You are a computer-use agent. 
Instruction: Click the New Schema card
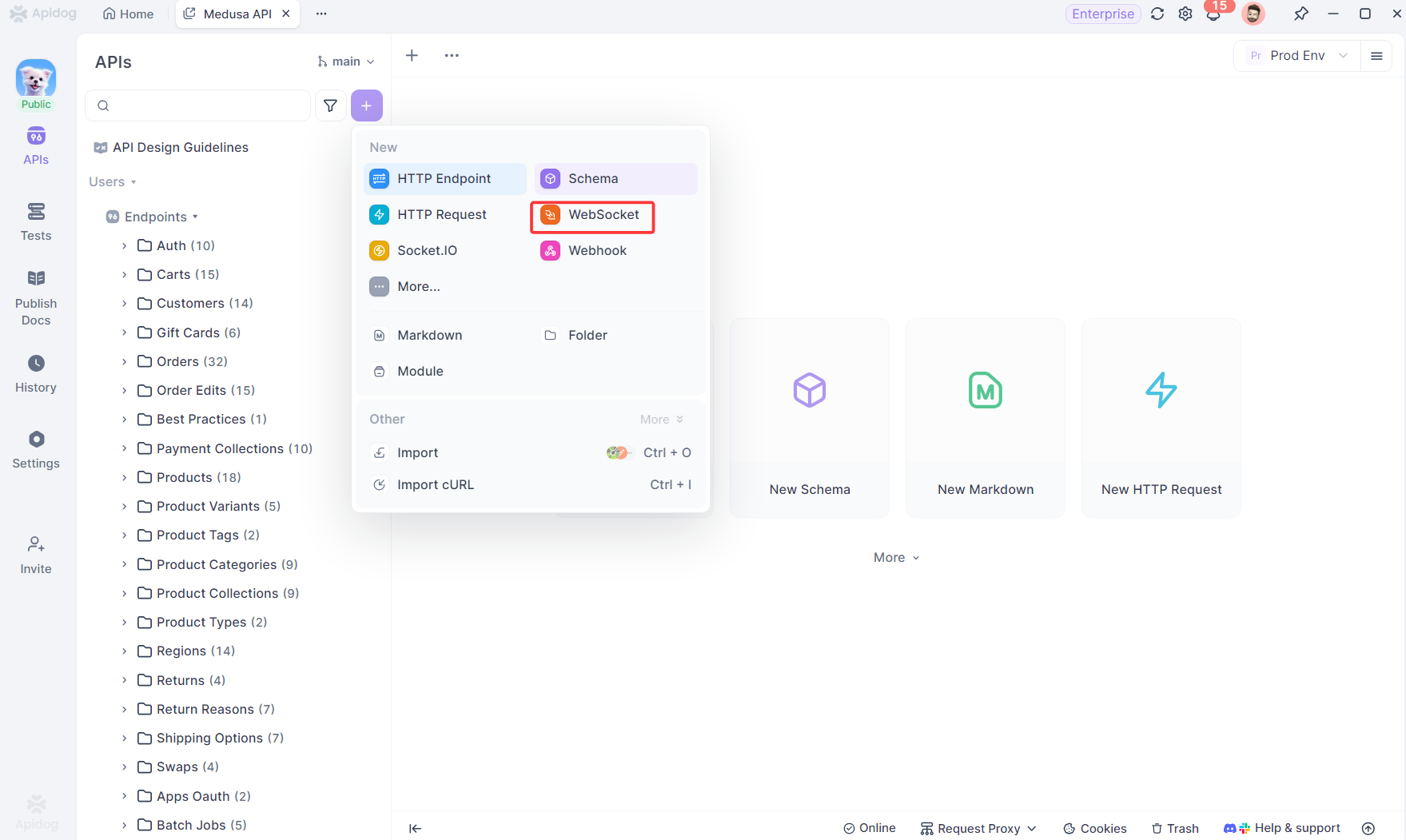809,417
